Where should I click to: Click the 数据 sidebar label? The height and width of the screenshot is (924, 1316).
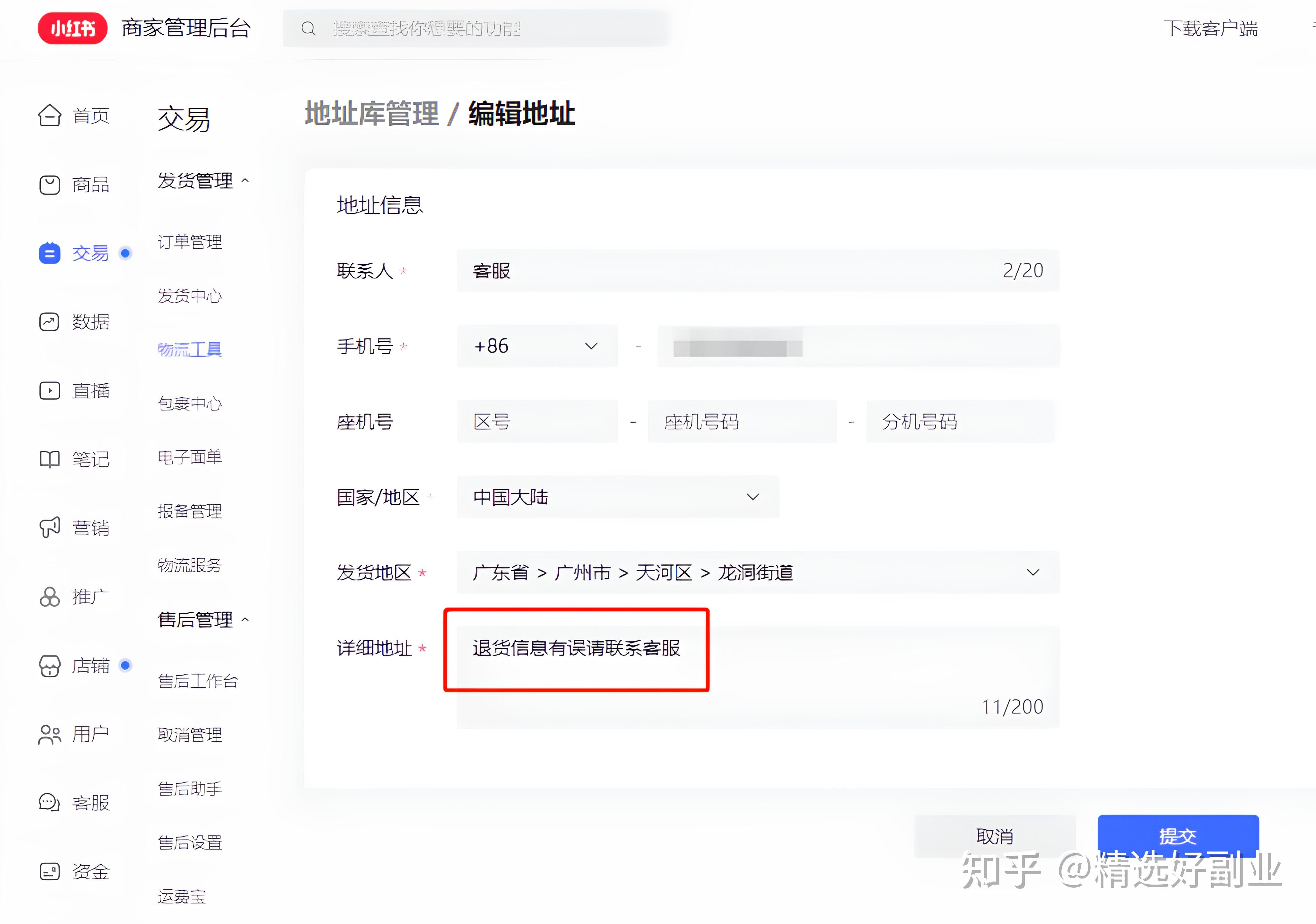click(91, 322)
